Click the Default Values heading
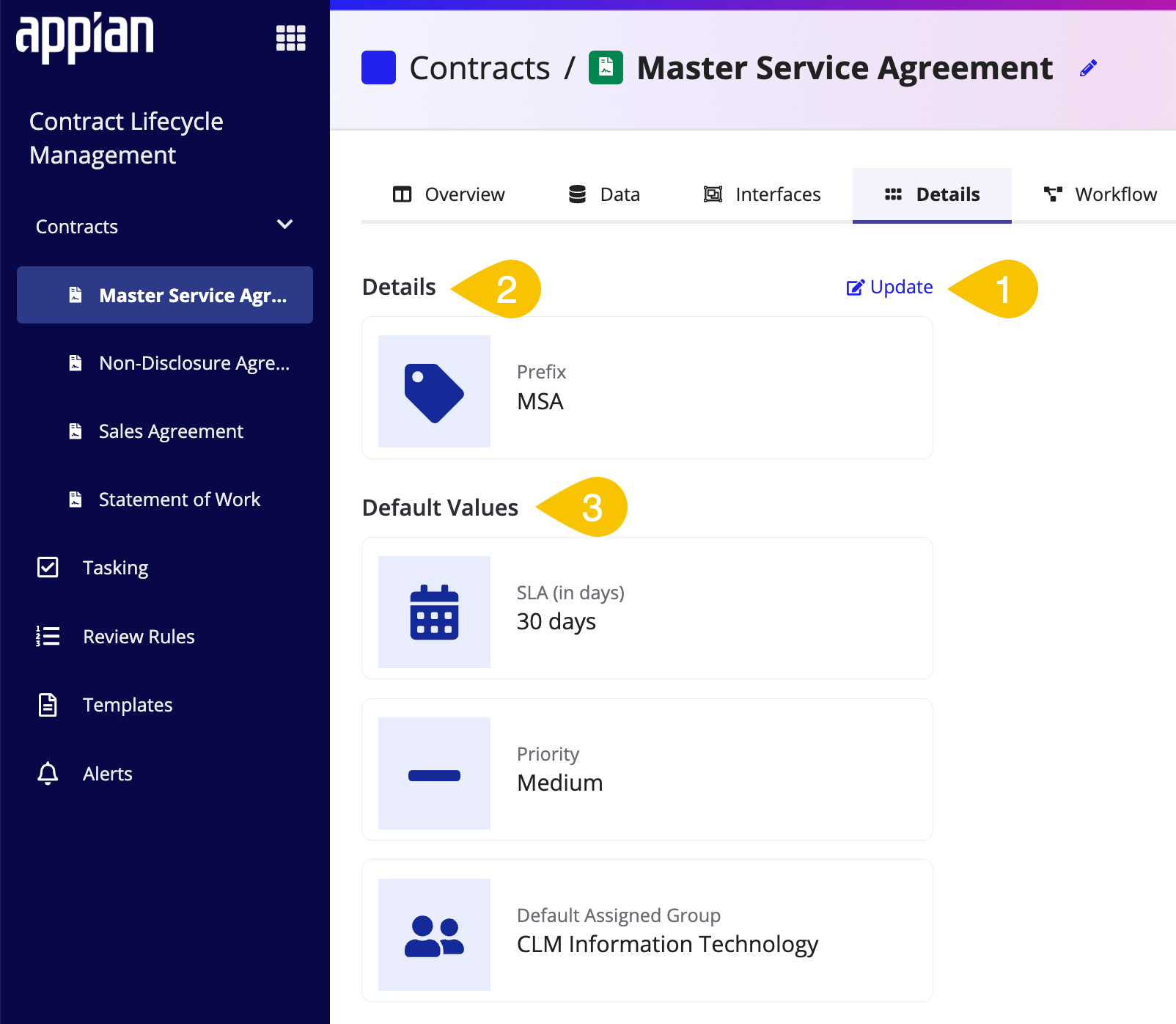Image resolution: width=1176 pixels, height=1024 pixels. coord(440,508)
